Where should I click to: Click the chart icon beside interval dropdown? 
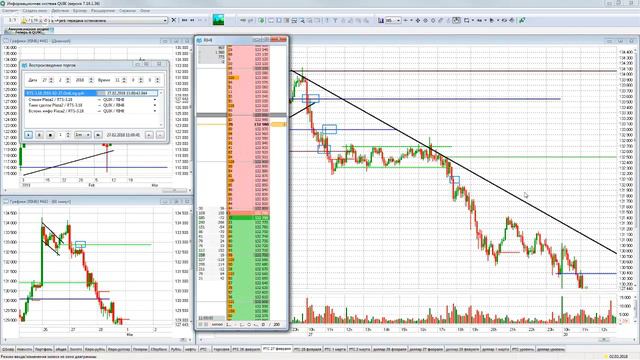381,20
